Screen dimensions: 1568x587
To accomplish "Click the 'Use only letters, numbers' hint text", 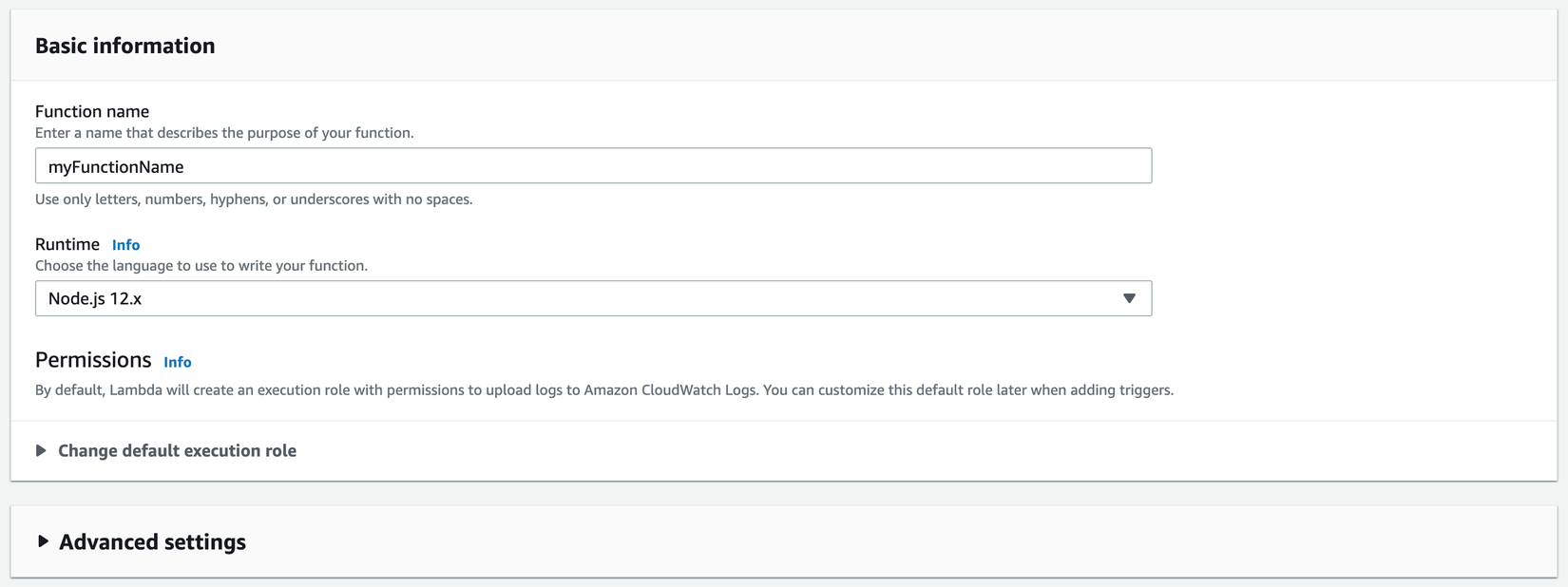I will pyautogui.click(x=254, y=199).
